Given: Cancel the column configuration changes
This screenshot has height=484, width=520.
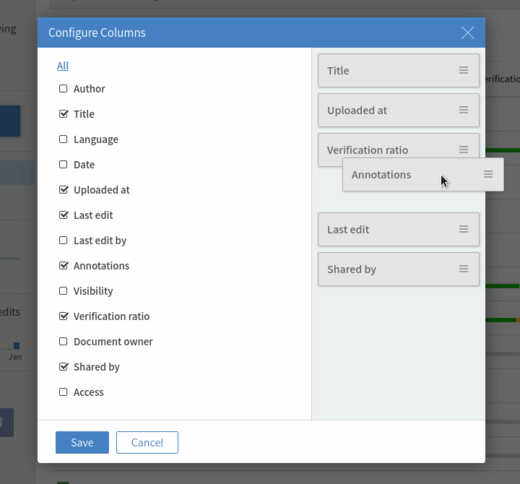Looking at the screenshot, I should pos(147,442).
